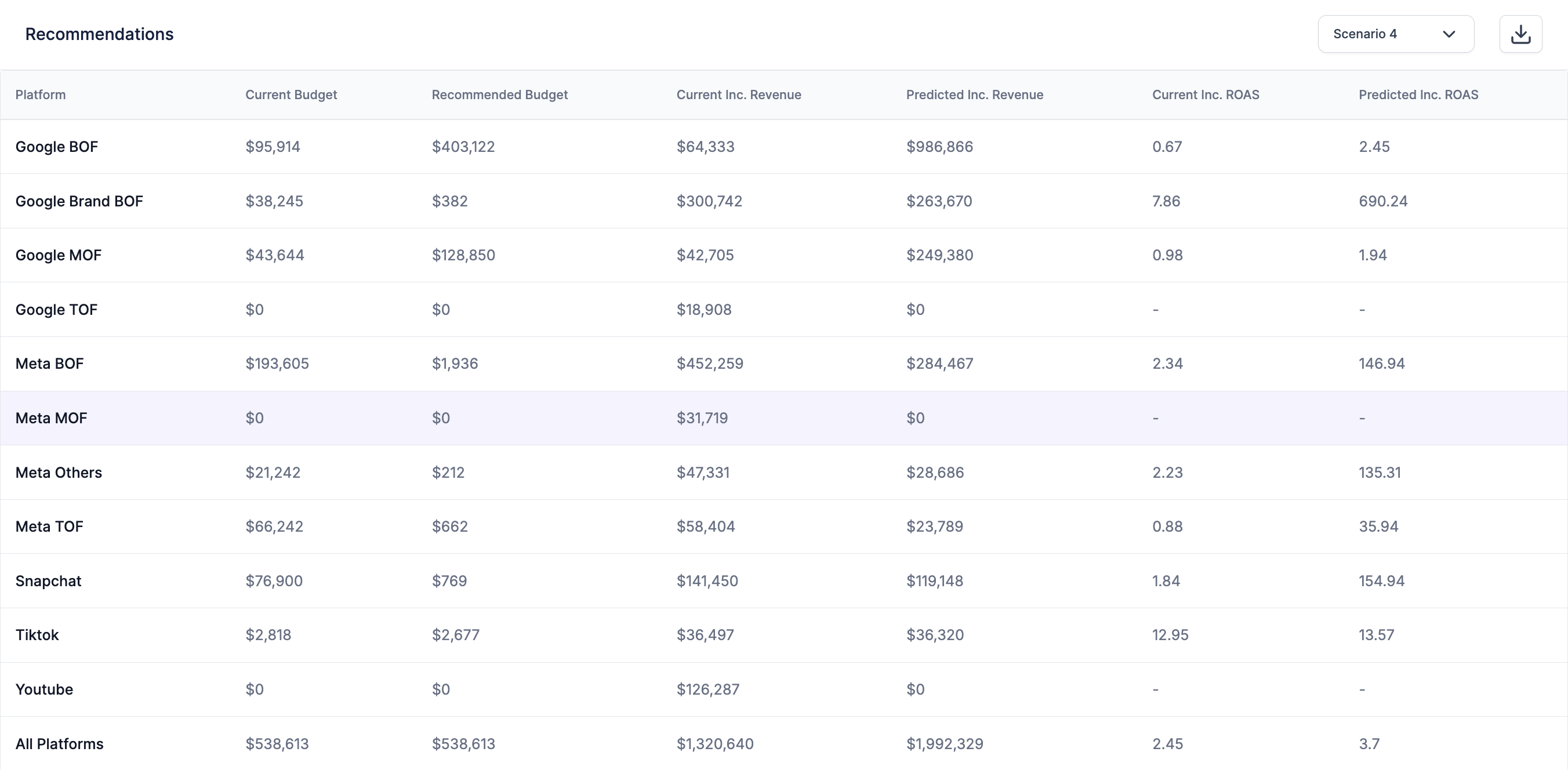Click the Meta BOF platform row

point(49,364)
